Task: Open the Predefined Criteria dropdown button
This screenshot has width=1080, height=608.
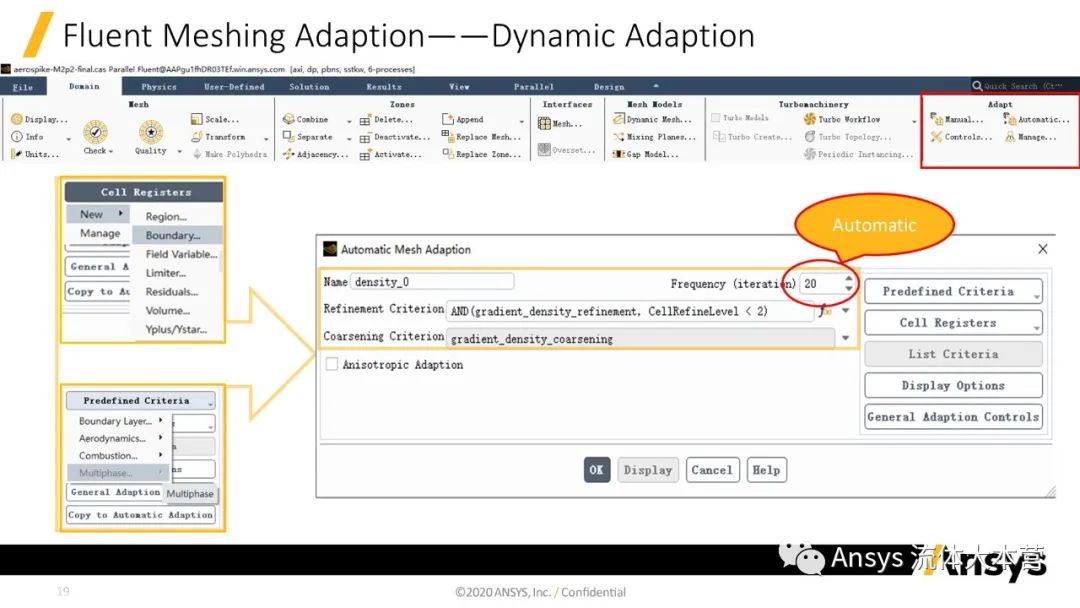Action: (x=953, y=291)
